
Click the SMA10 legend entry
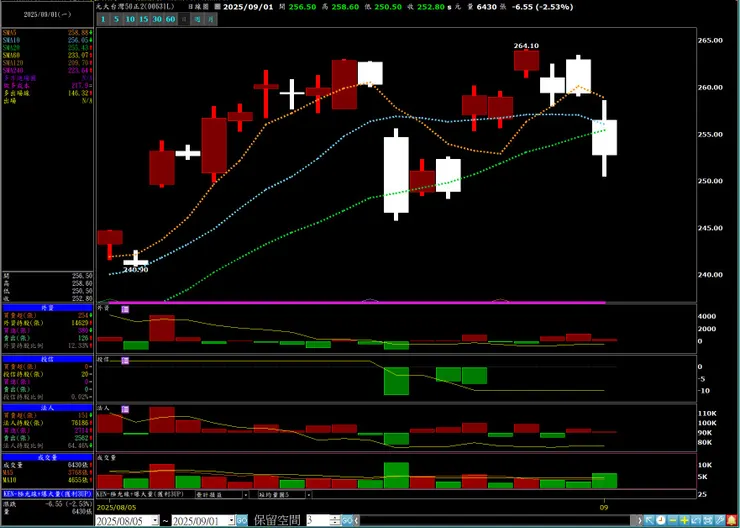pyautogui.click(x=47, y=40)
